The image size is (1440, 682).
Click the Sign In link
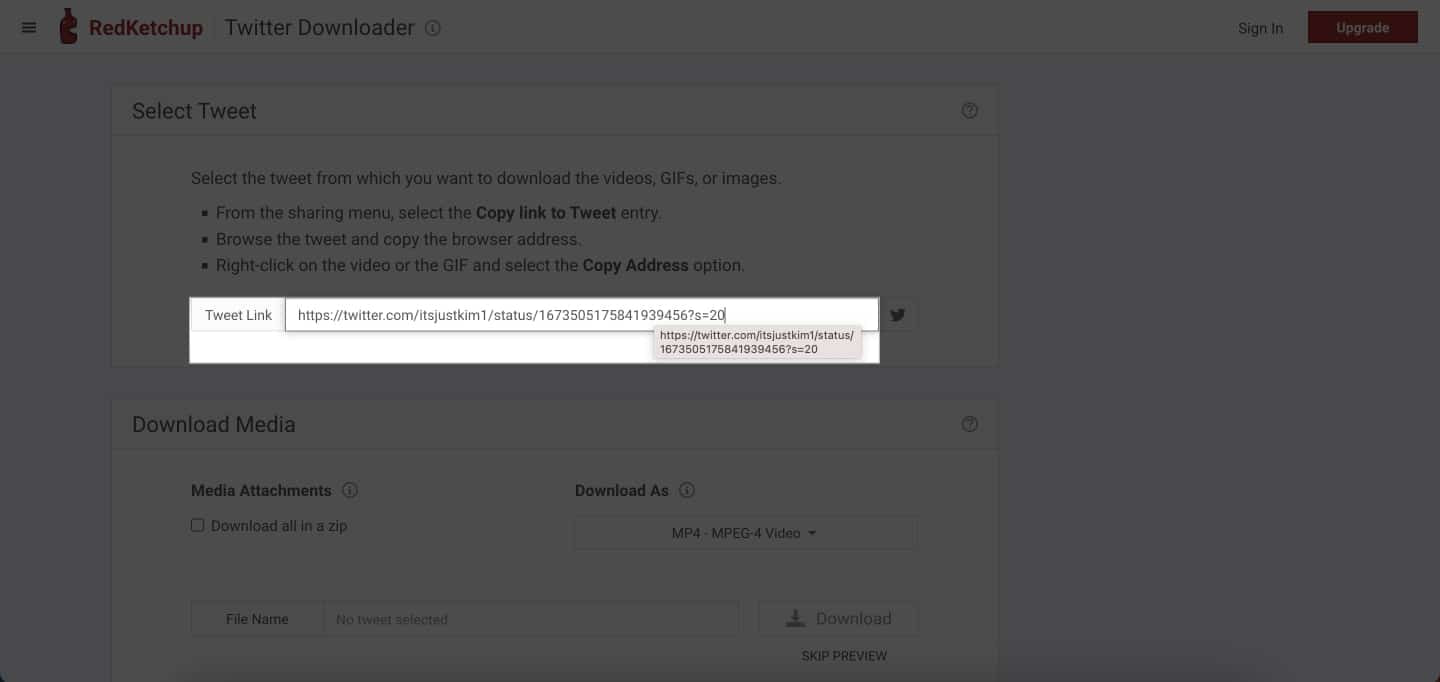click(x=1260, y=28)
